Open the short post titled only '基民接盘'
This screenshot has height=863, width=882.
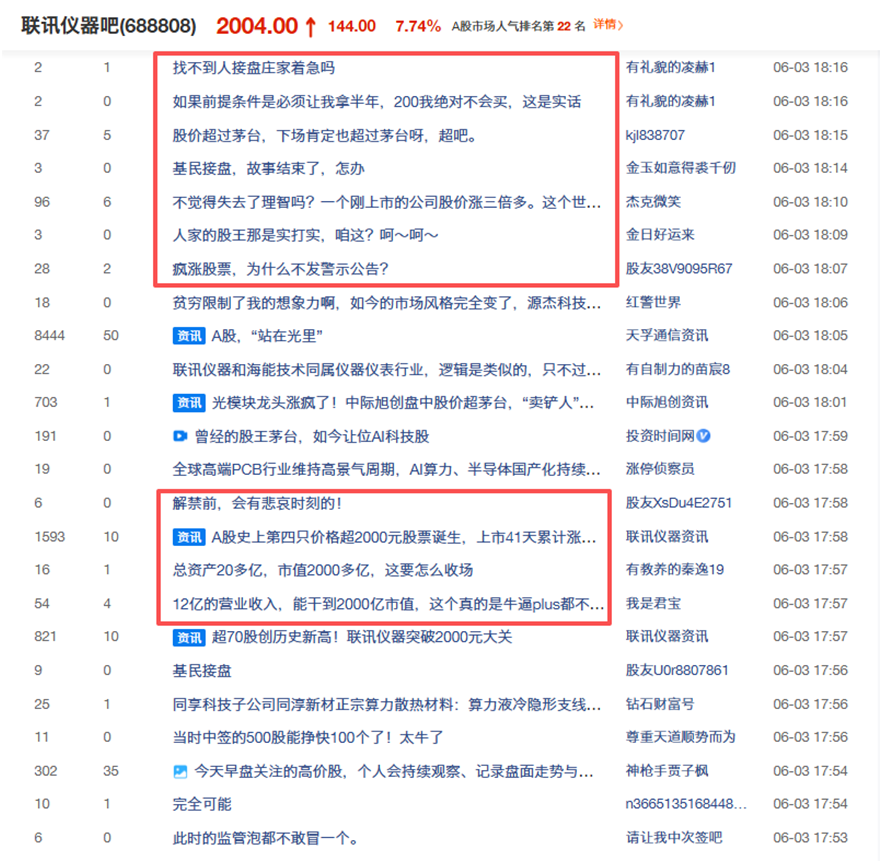(202, 671)
